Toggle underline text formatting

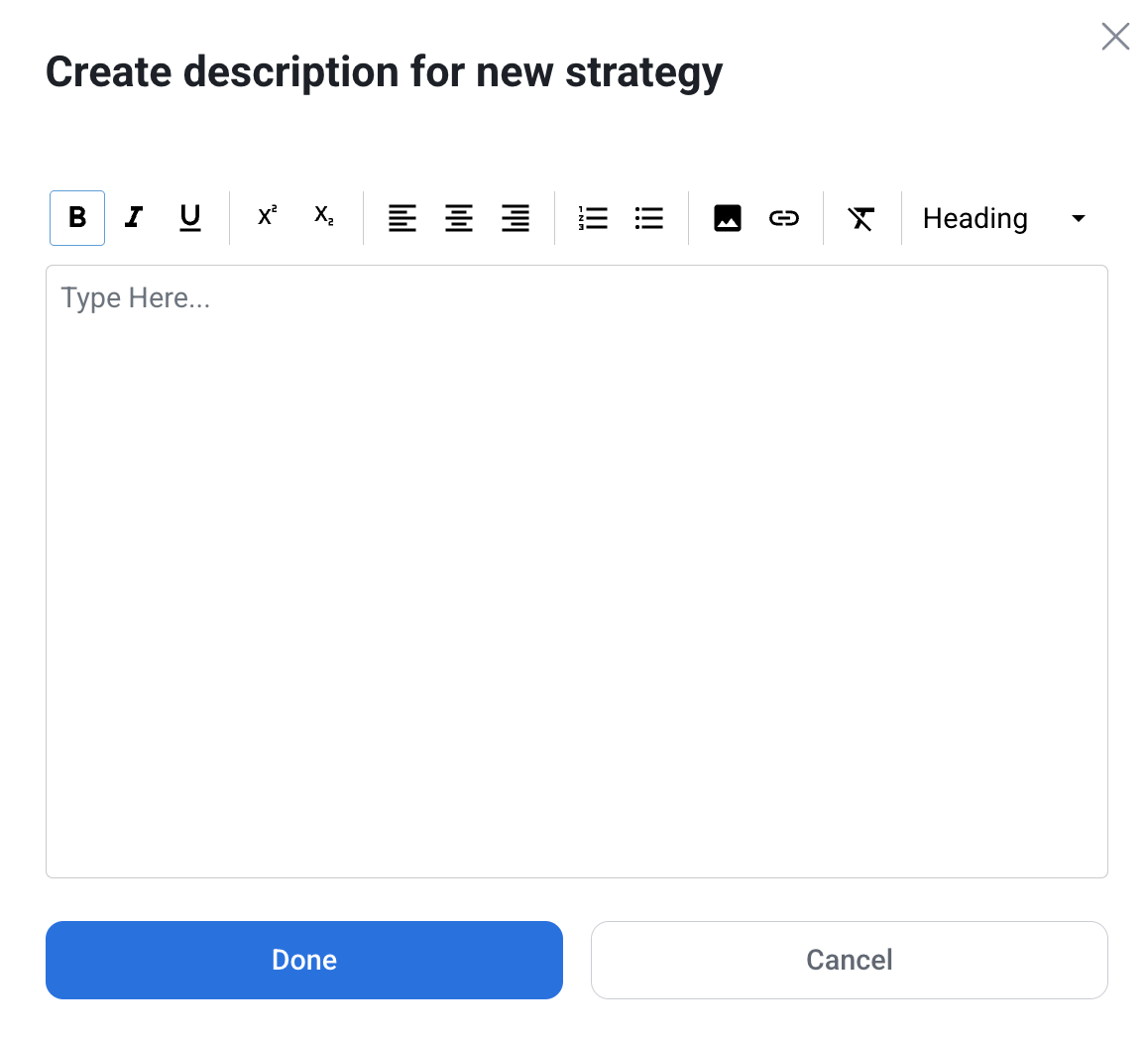tap(190, 218)
